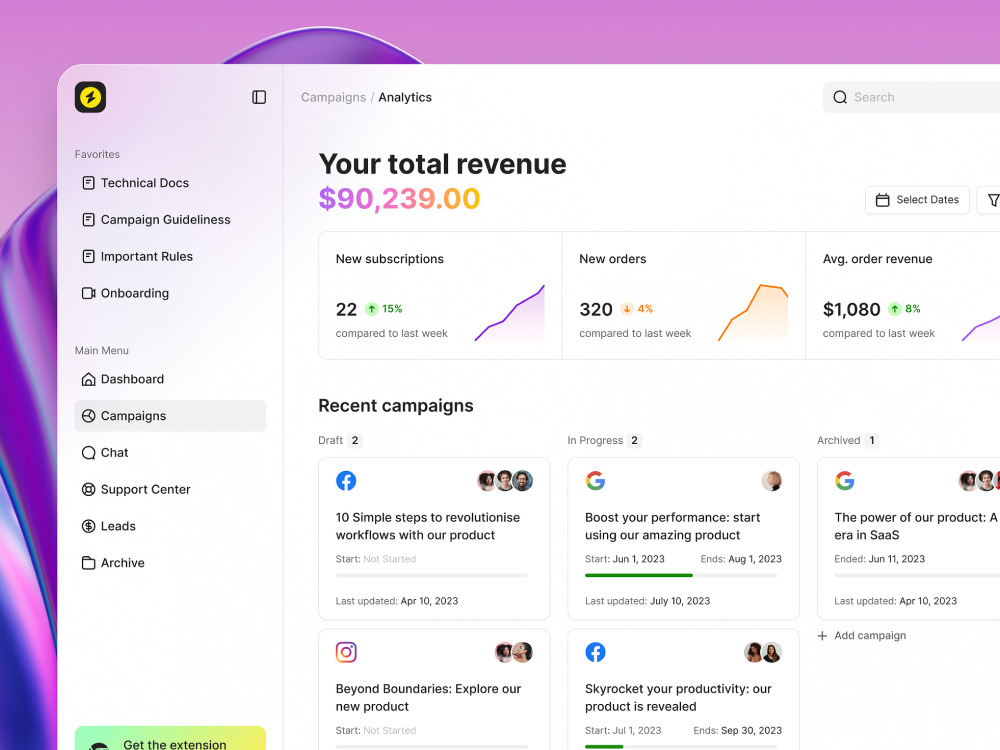Click the Support Center lifebuoy icon

[89, 489]
